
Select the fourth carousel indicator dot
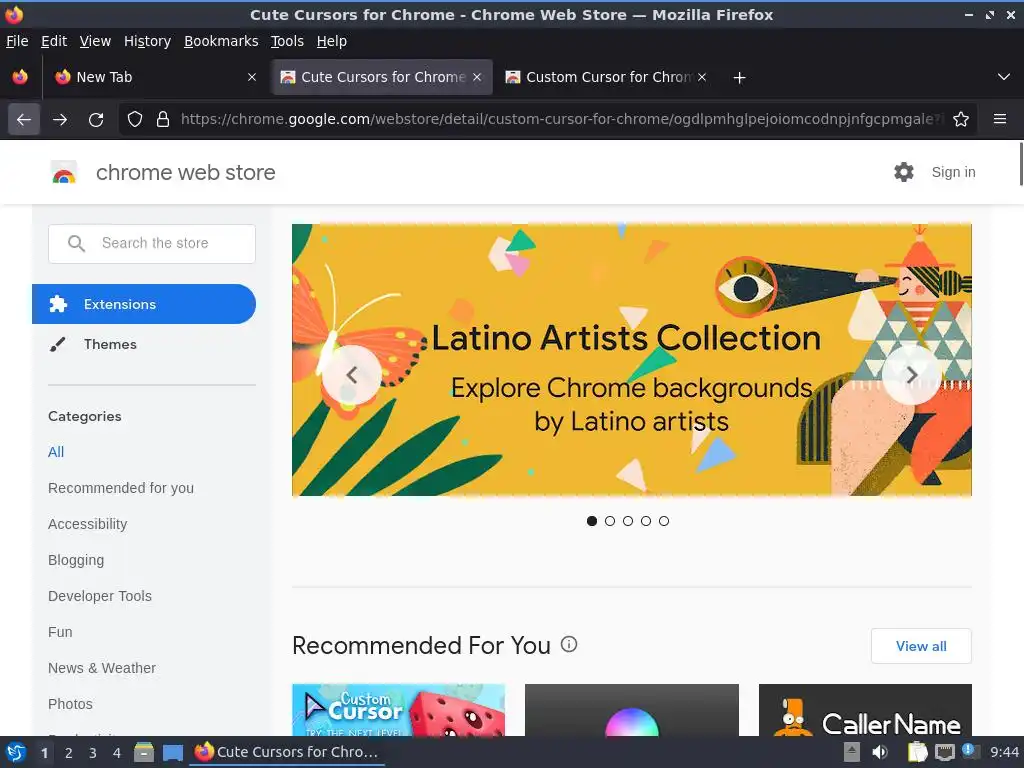[x=646, y=520]
